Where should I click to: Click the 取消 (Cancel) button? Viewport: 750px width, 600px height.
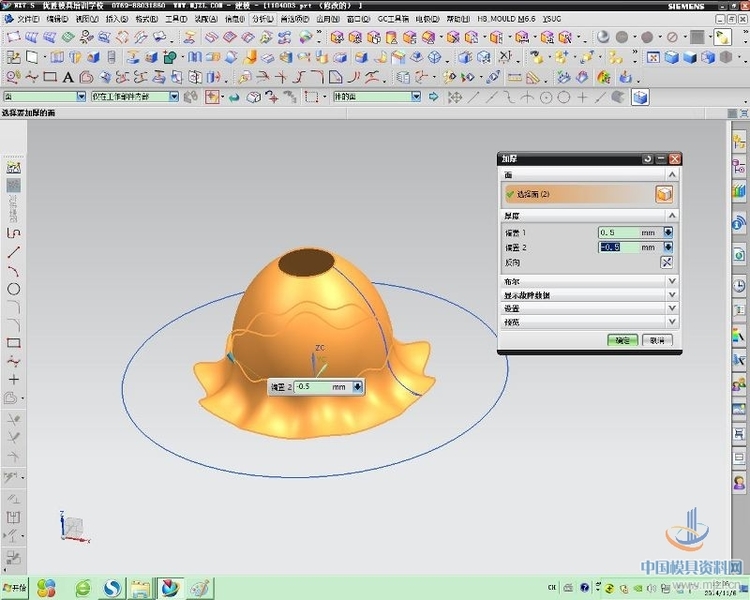point(657,340)
